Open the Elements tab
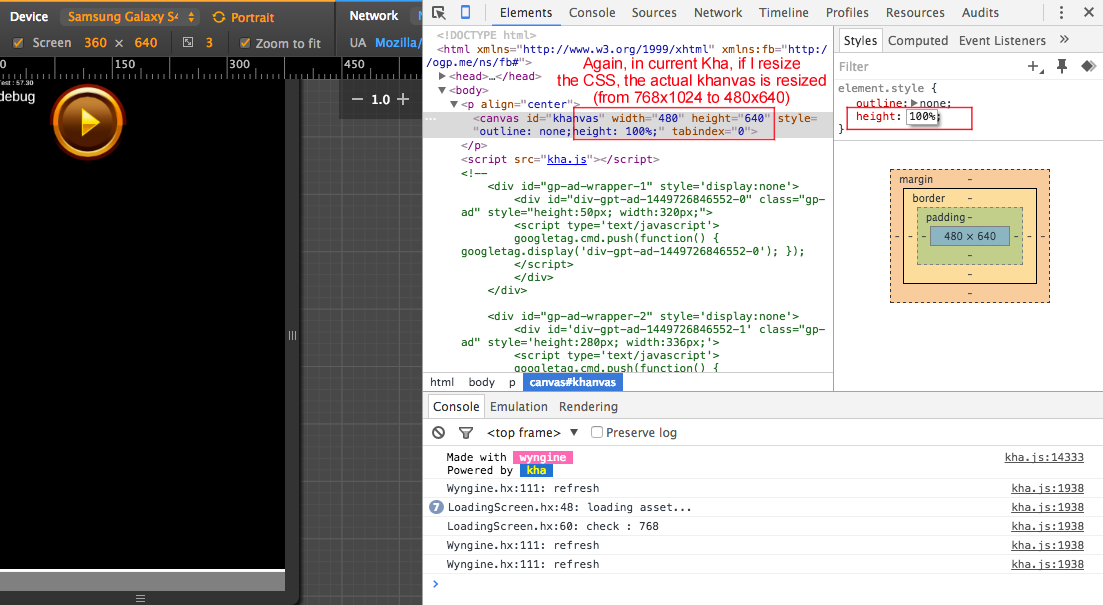 point(525,13)
